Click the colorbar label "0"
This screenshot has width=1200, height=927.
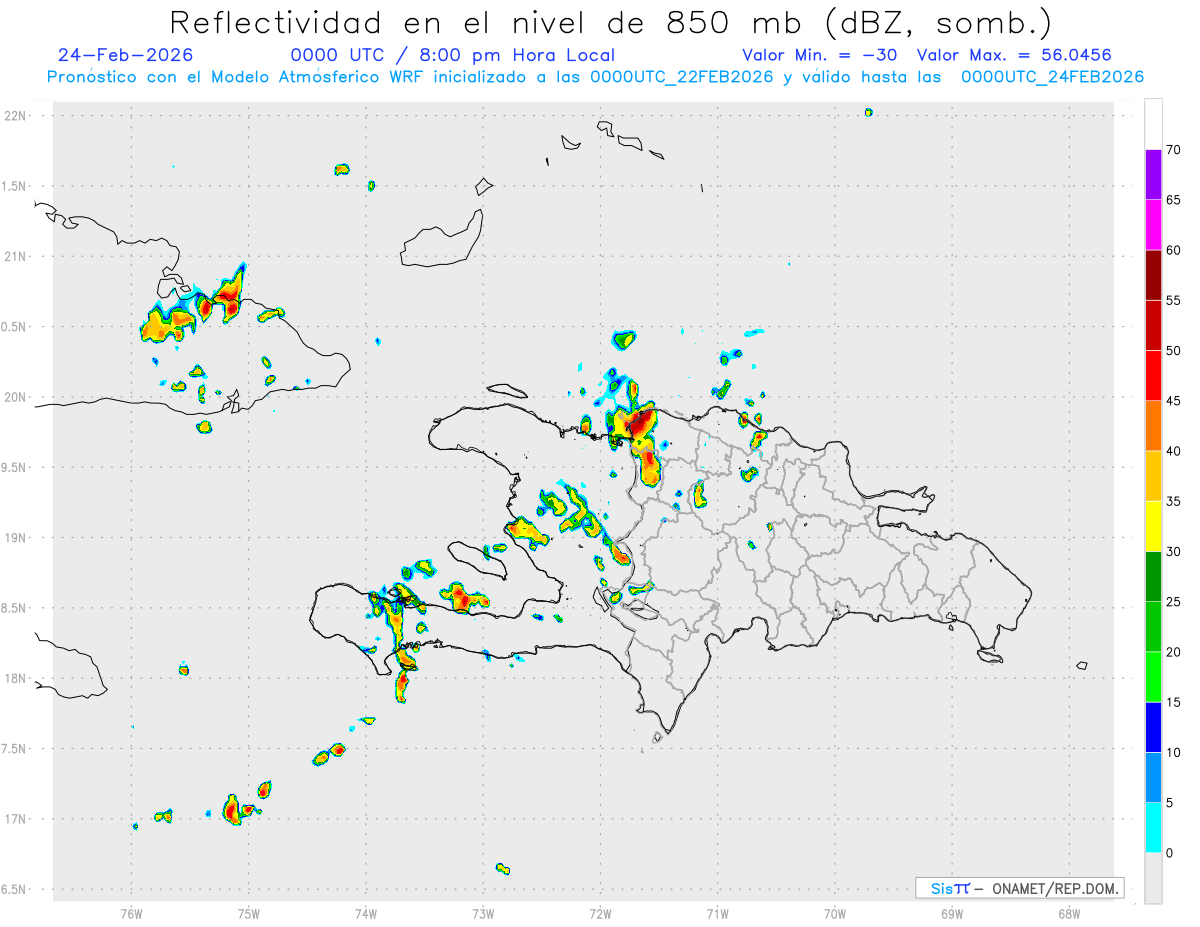[1169, 852]
